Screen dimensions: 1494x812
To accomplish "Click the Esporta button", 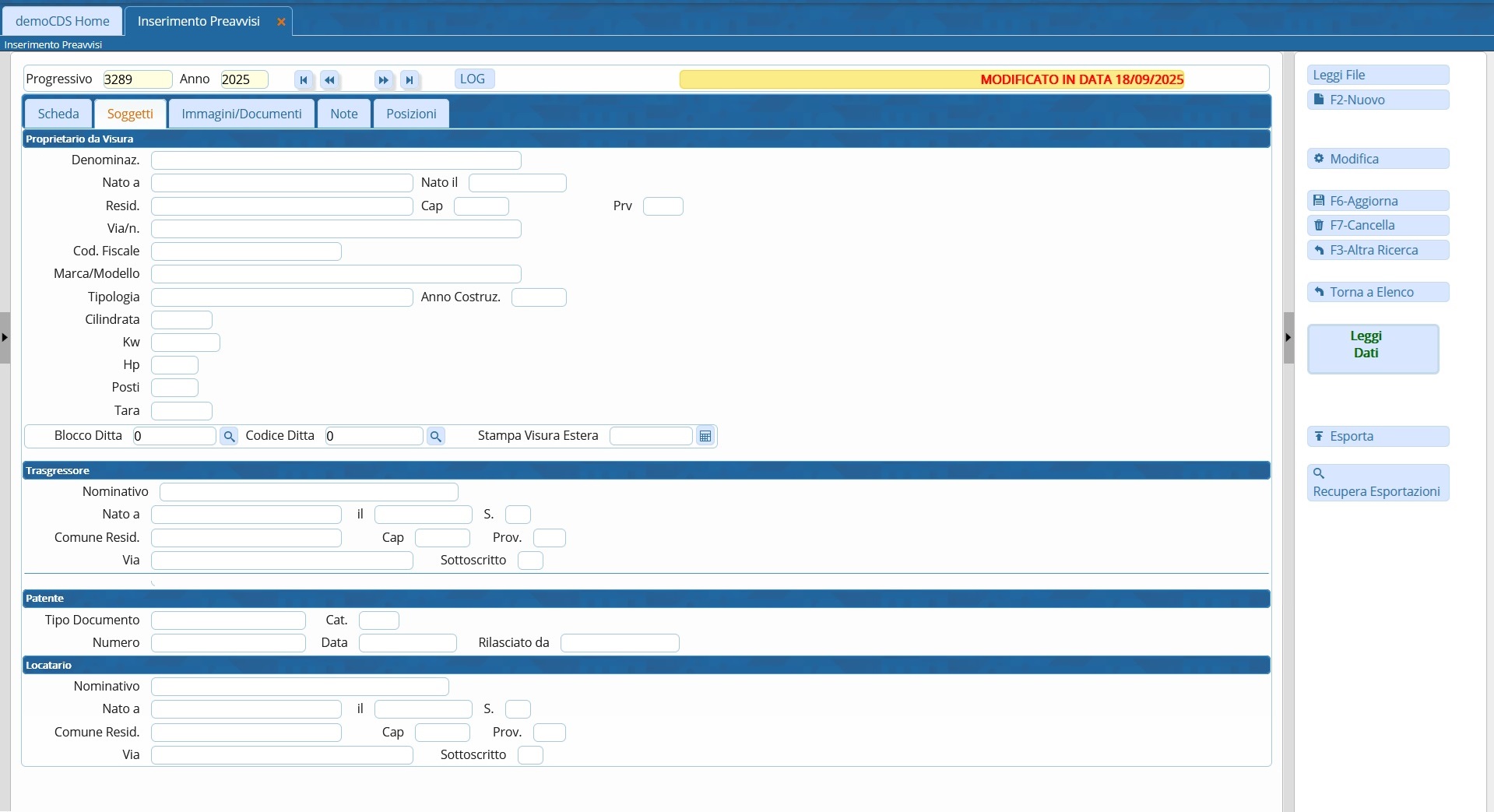I will 1378,436.
